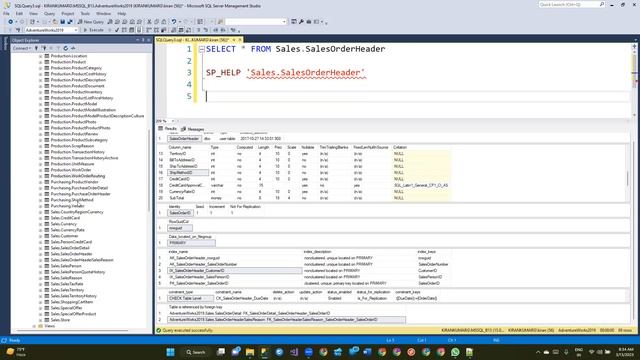
Task: Open the Project menu
Action: coord(68,13)
